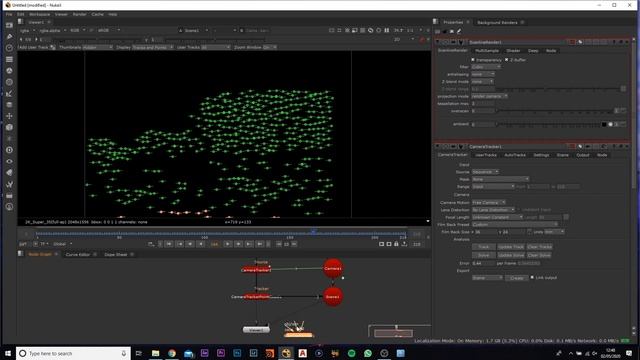Click the pause viewer updates icon
640x360 pixels.
(387, 30)
